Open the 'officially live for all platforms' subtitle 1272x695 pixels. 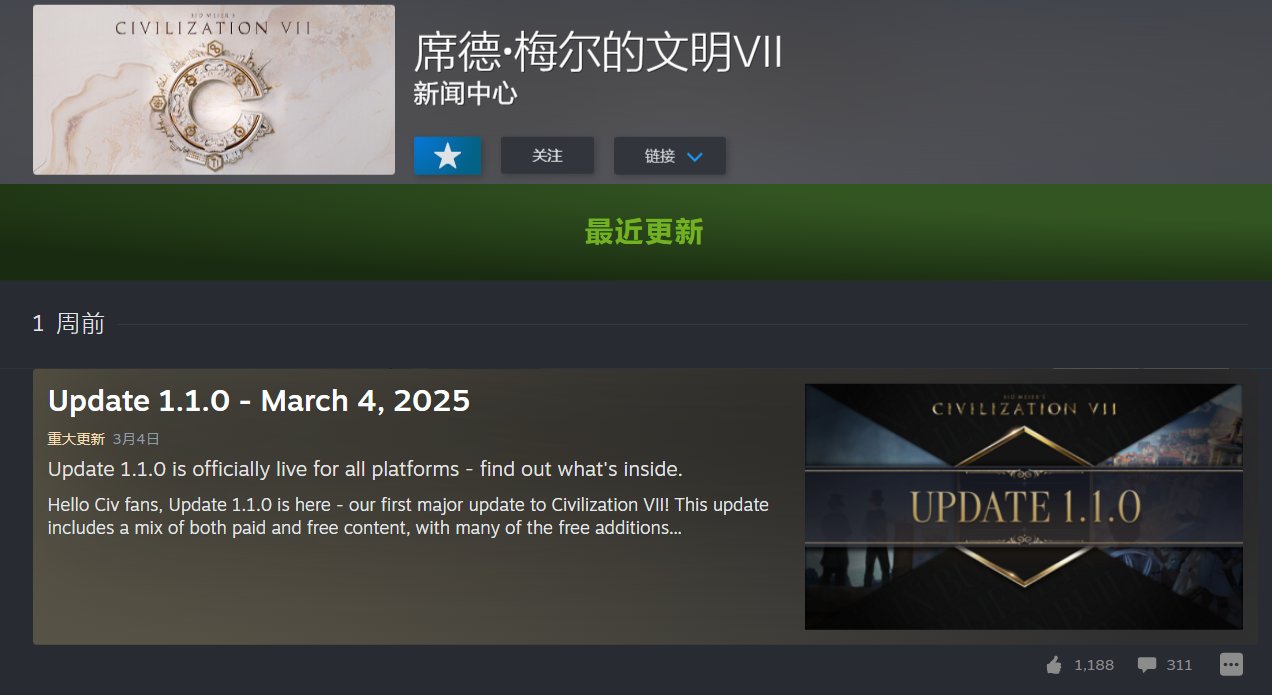click(x=365, y=469)
